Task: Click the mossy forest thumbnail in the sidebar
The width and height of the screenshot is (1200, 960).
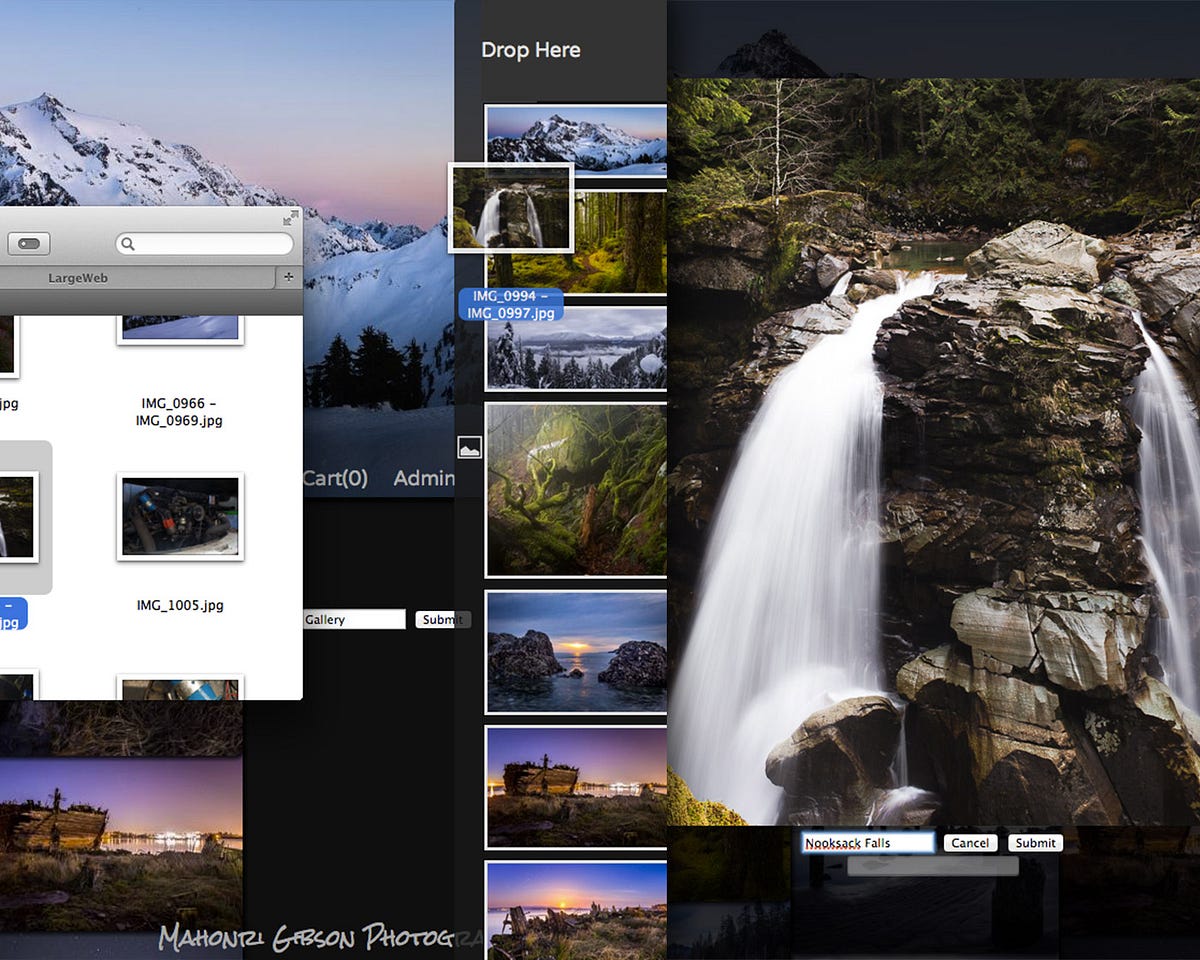Action: [575, 490]
